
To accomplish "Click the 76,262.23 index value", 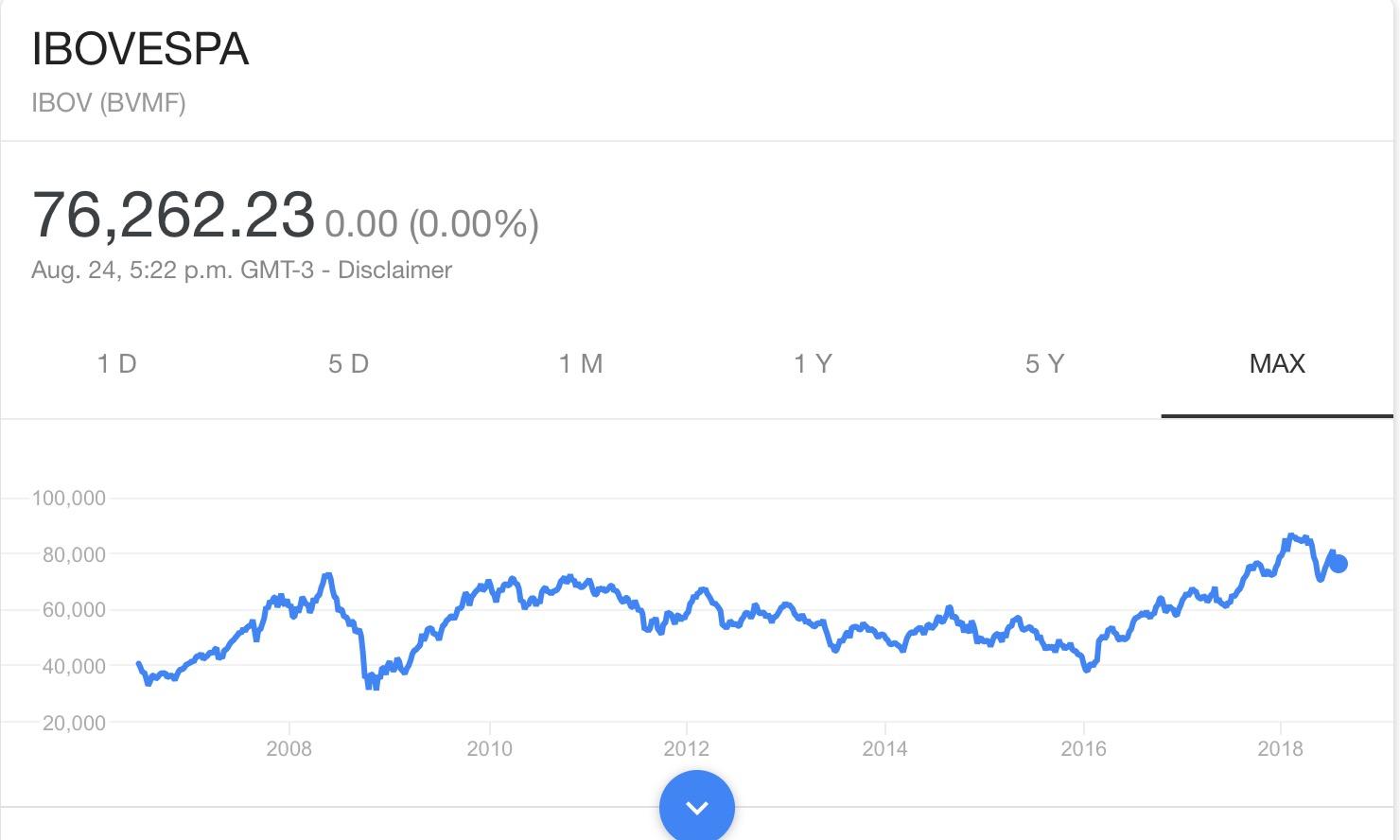I will [x=173, y=215].
